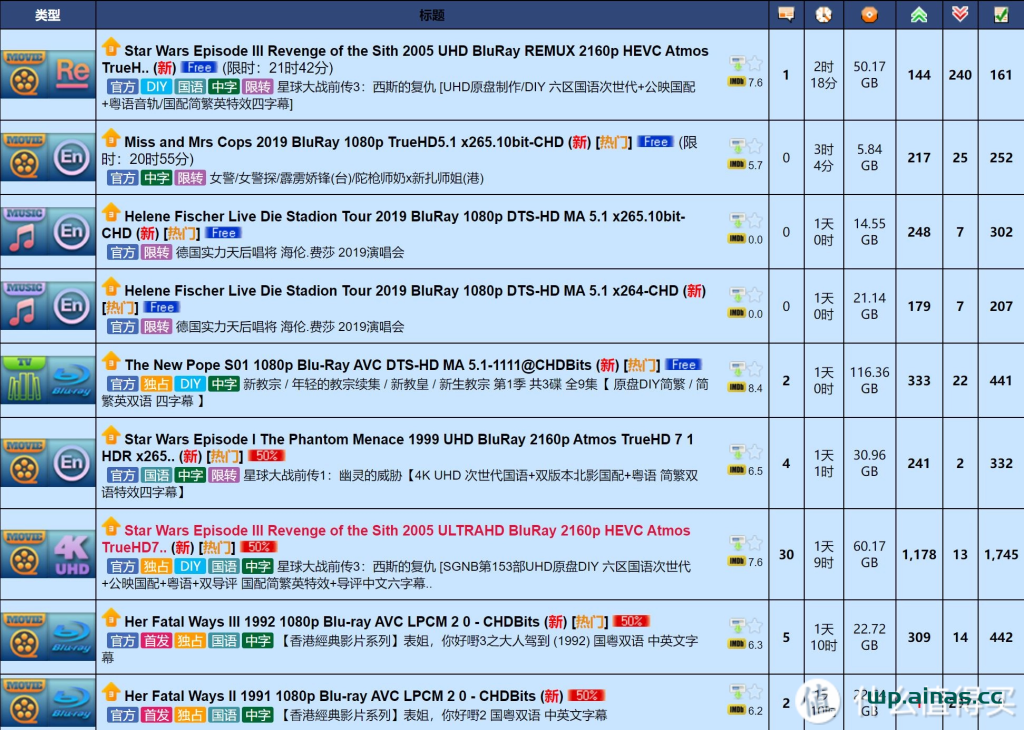
Task: Download the Revenge of the Sith ULTRAHD torrent
Action: click(737, 543)
